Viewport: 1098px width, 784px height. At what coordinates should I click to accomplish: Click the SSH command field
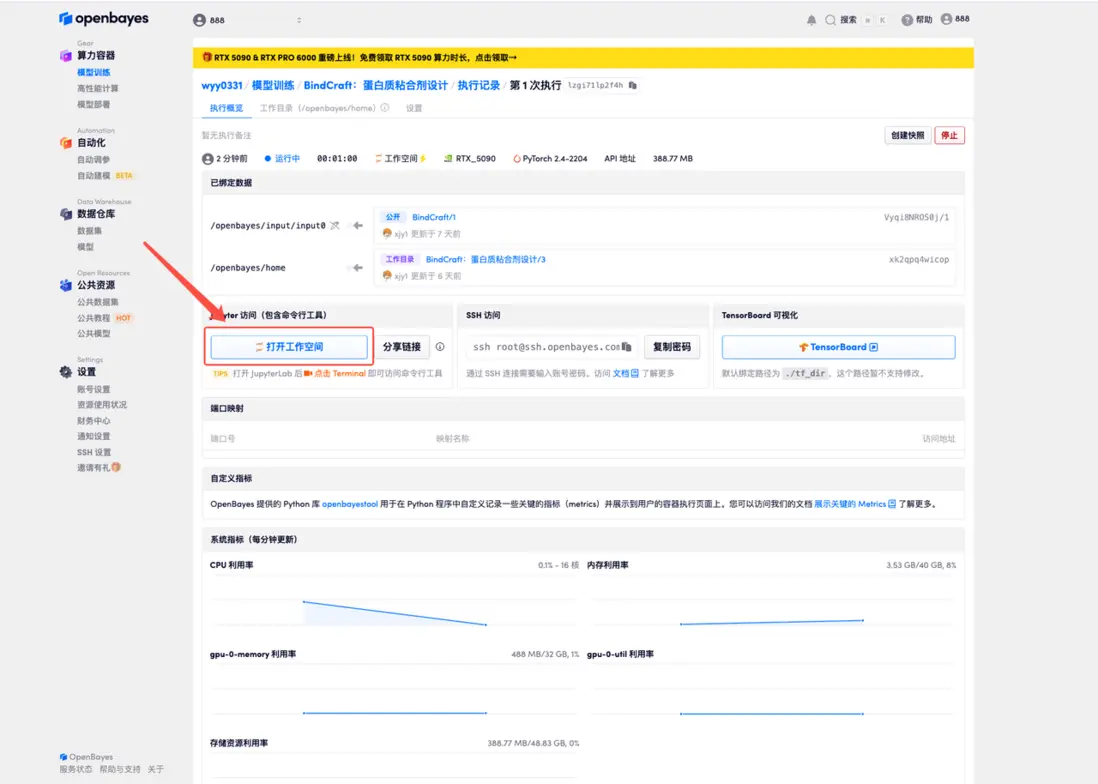(552, 346)
